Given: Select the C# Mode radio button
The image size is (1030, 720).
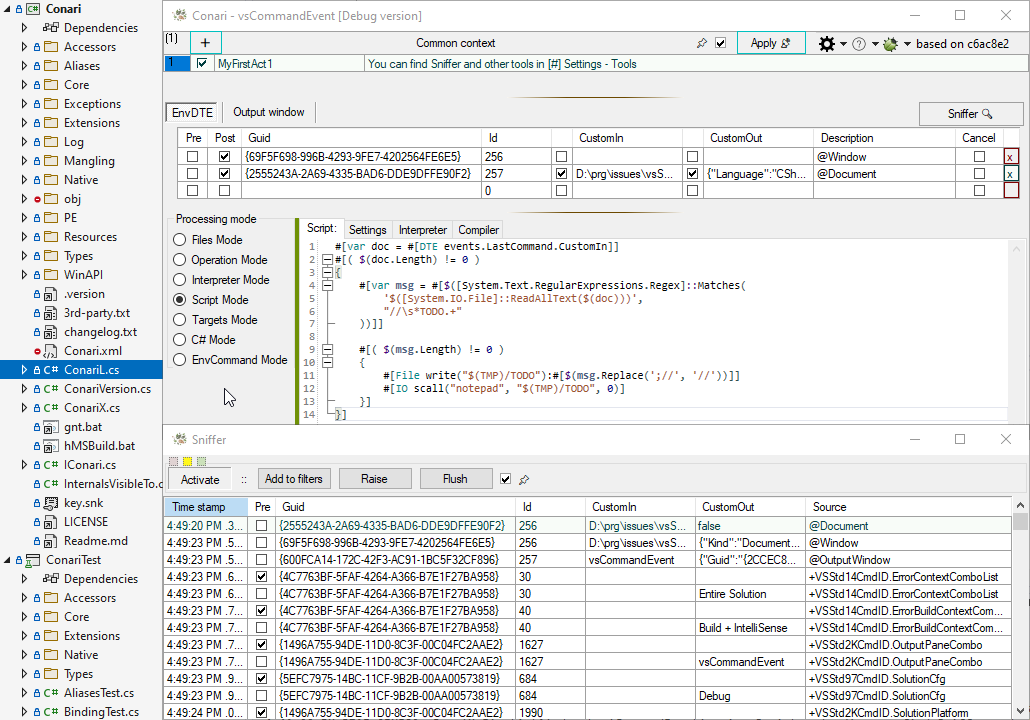Looking at the screenshot, I should pos(180,340).
